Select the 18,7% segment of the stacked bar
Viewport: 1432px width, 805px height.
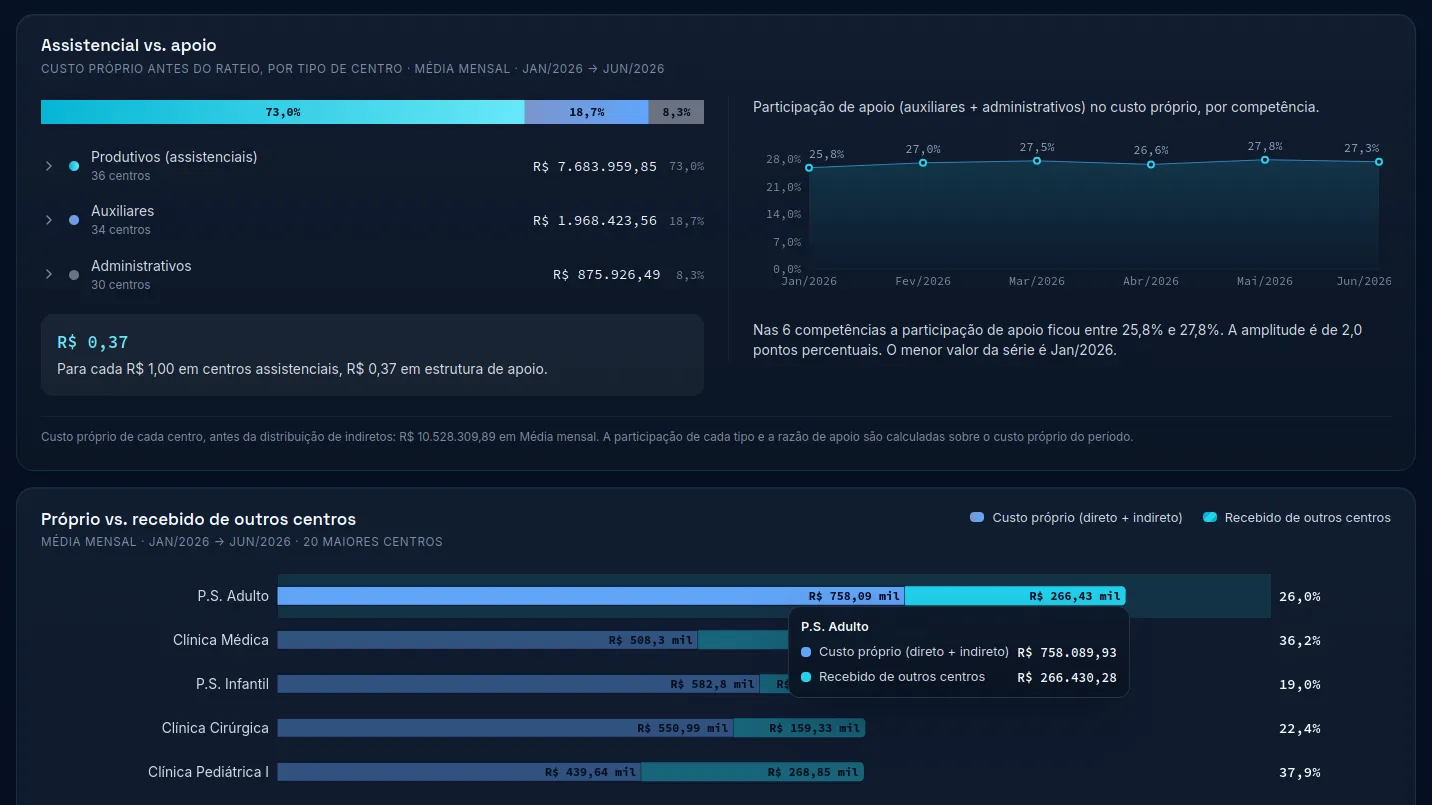(x=587, y=112)
